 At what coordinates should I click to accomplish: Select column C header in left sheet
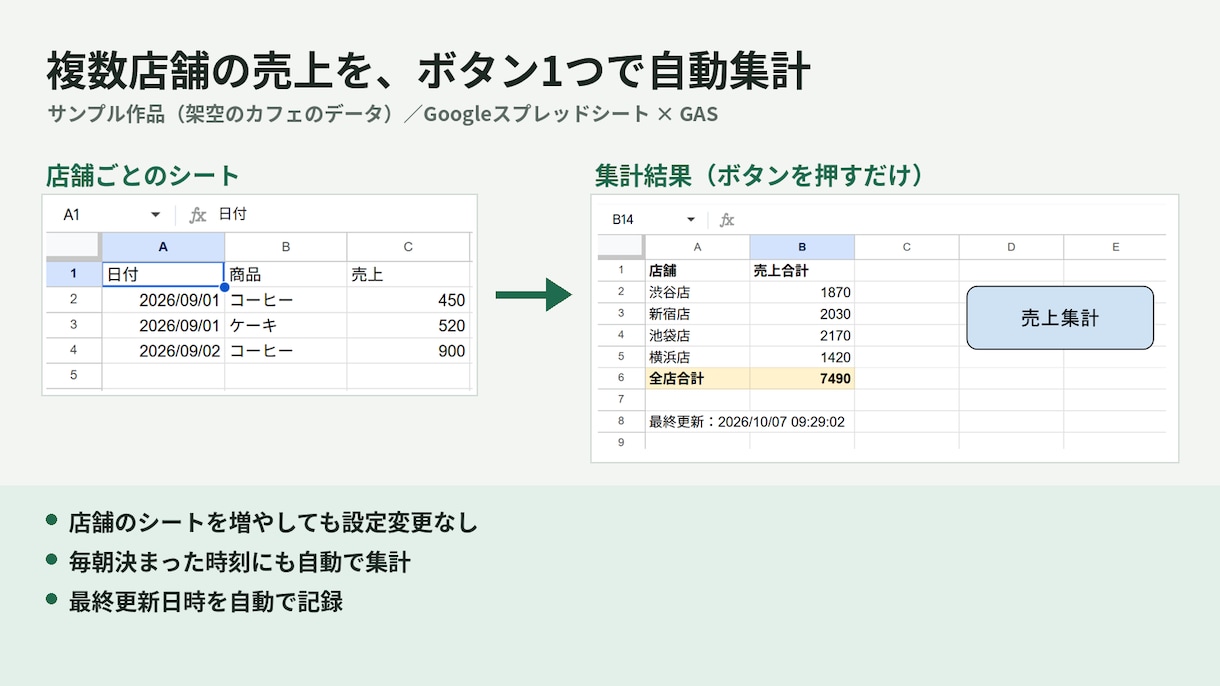pos(408,247)
